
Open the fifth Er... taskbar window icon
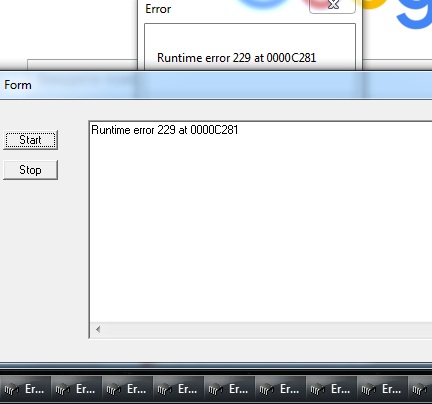pyautogui.click(x=229, y=389)
